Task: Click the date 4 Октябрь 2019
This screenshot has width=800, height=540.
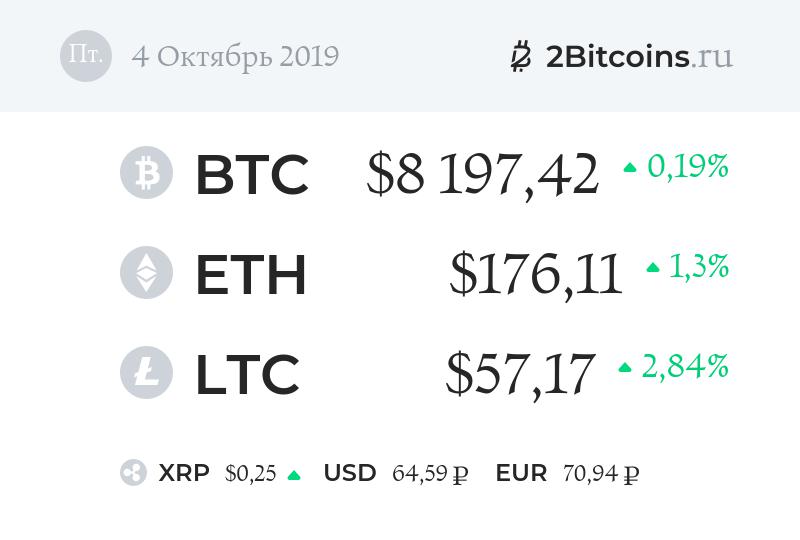Action: 235,56
